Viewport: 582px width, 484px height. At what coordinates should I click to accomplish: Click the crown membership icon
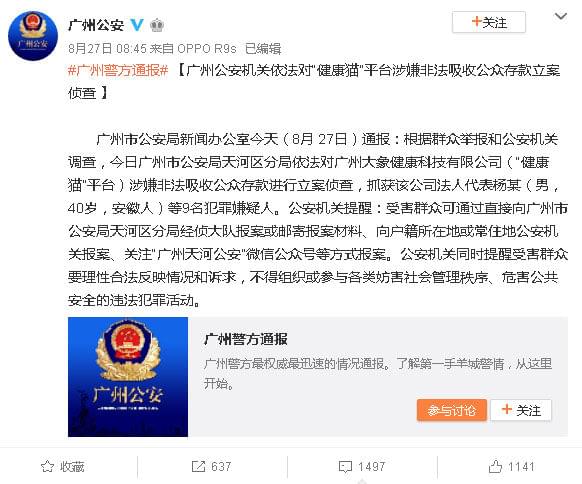(x=157, y=25)
